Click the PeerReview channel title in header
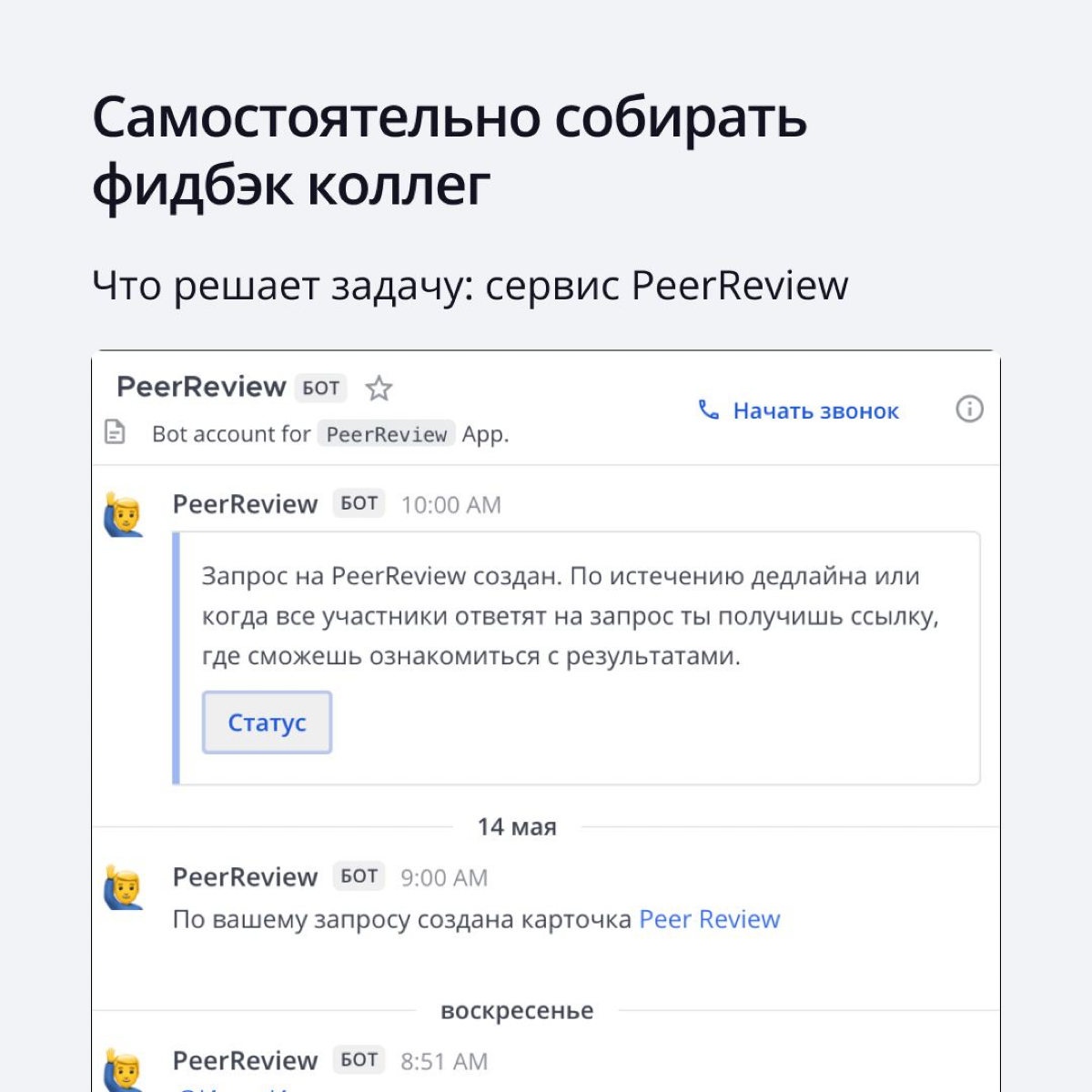This screenshot has height=1092, width=1092. pos(201,387)
